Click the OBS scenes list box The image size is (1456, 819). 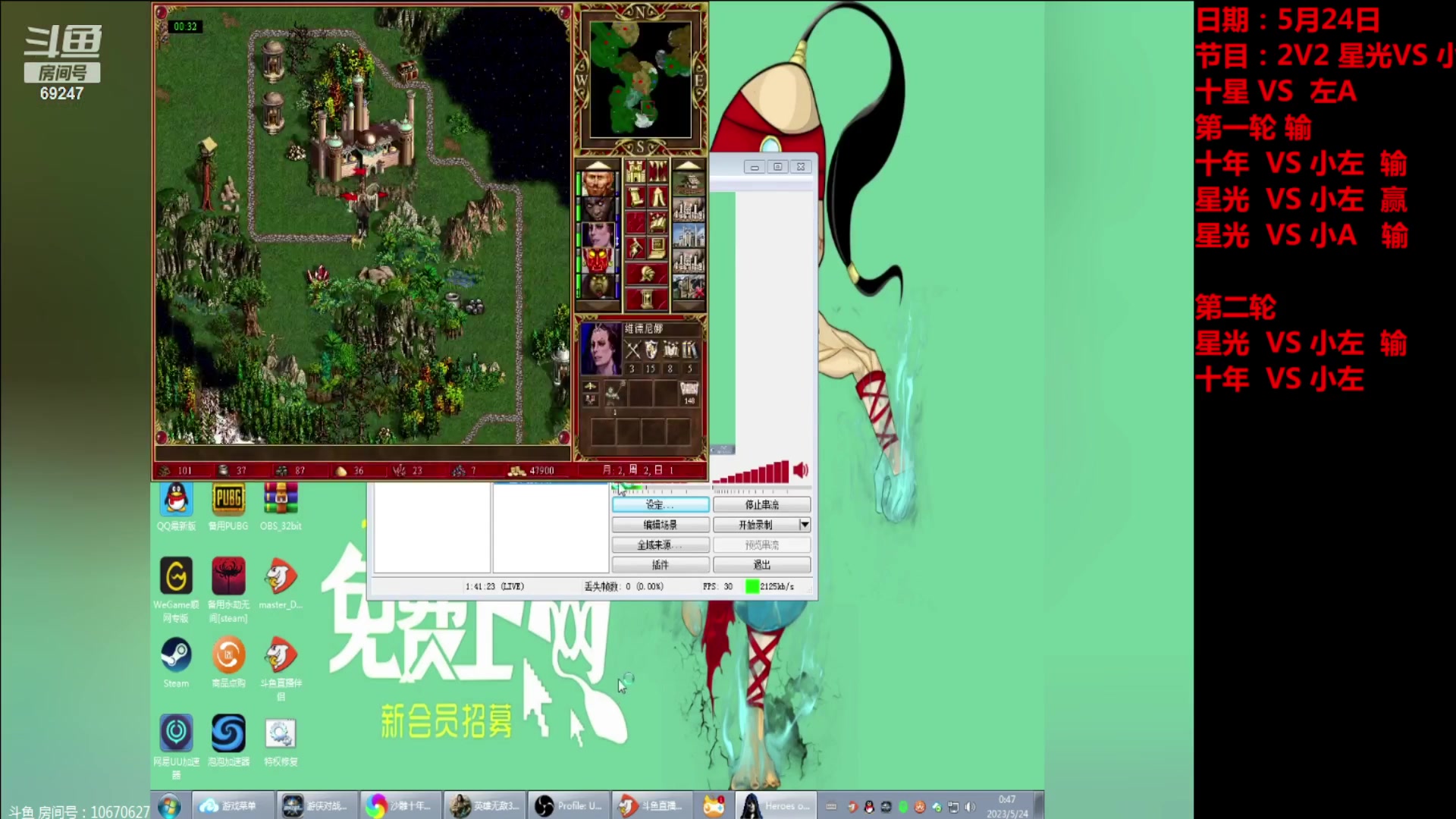[x=431, y=528]
